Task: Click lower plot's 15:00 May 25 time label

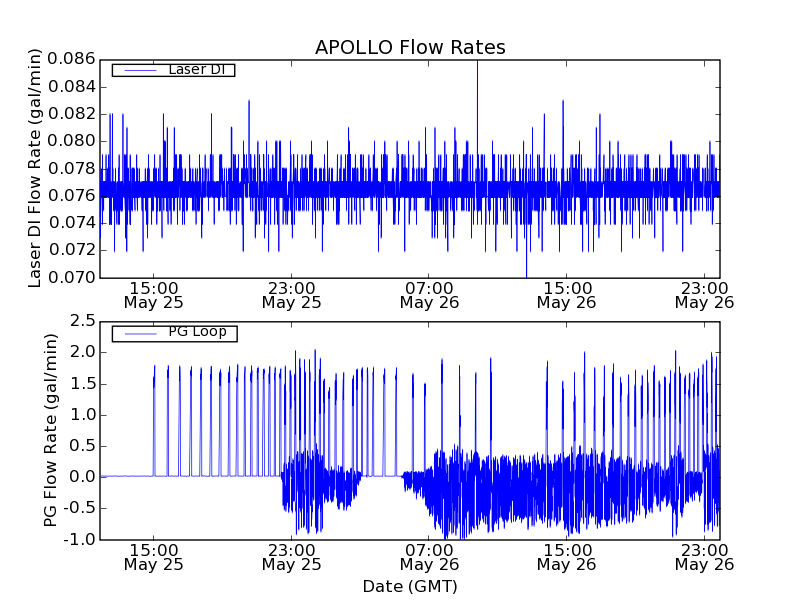Action: coord(153,556)
